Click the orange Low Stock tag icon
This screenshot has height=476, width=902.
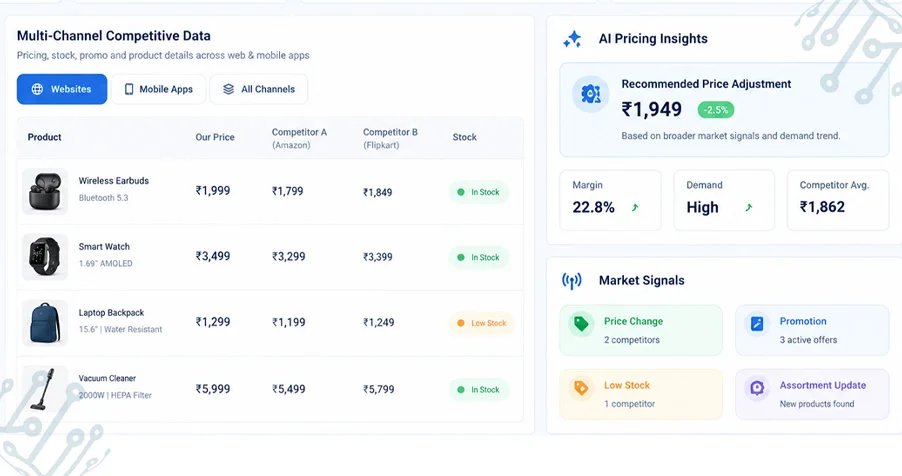pos(581,388)
